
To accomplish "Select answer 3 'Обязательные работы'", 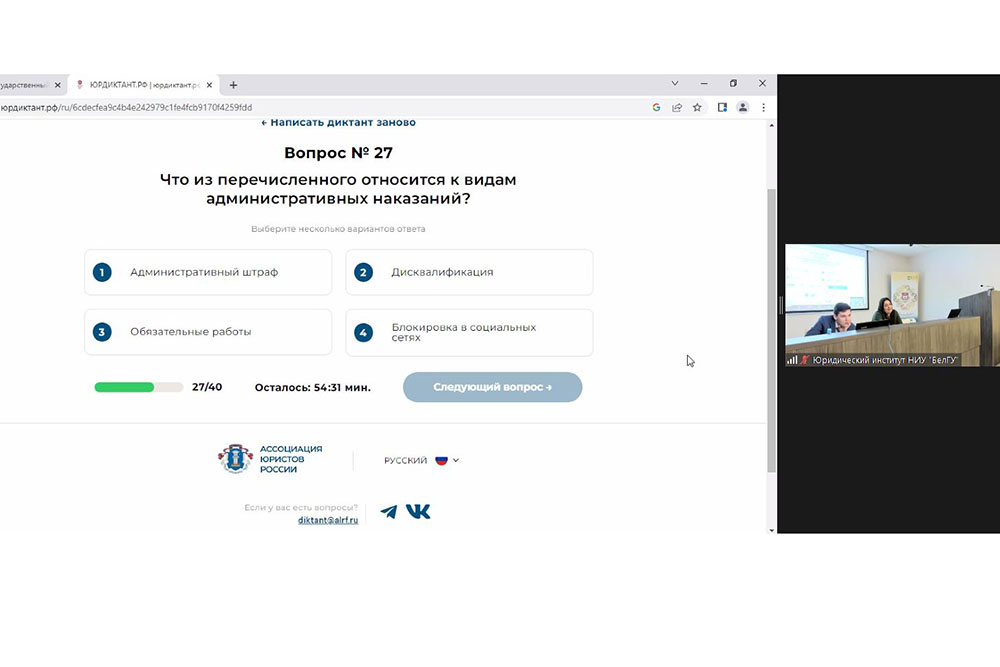I will pos(208,332).
